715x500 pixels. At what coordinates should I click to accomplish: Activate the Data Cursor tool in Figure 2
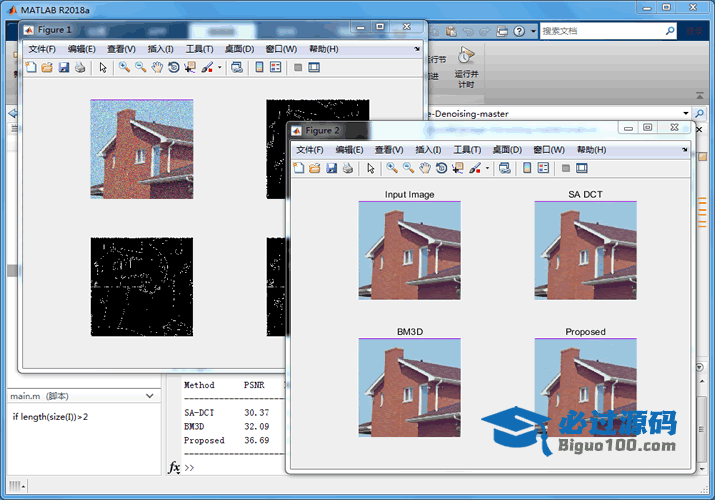pos(457,168)
